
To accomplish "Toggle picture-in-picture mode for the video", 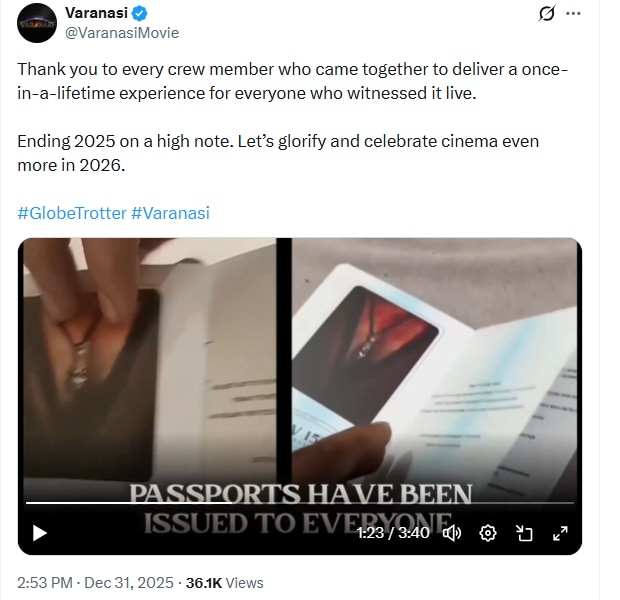I will [524, 533].
